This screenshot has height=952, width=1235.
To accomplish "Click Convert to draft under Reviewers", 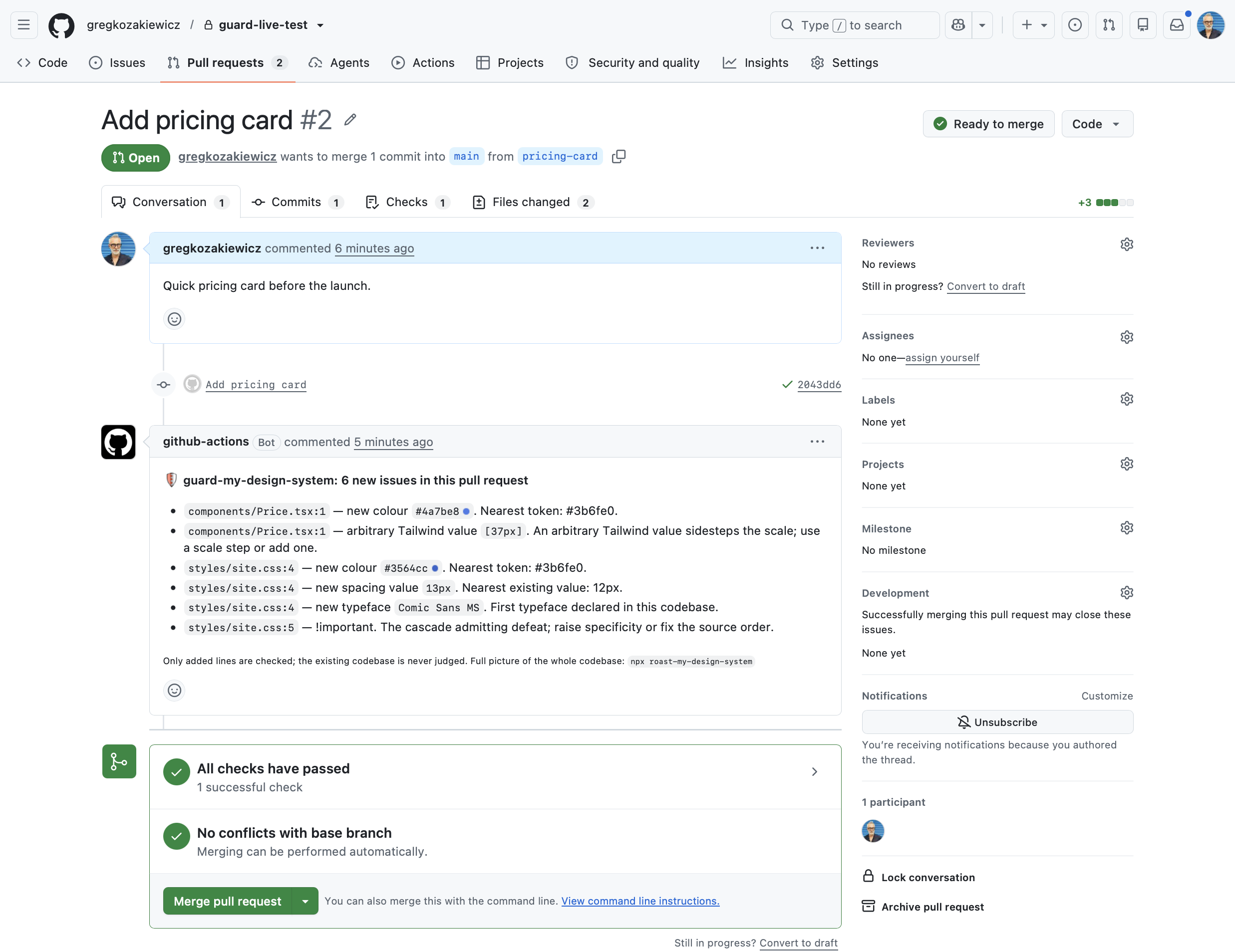I will coord(985,286).
